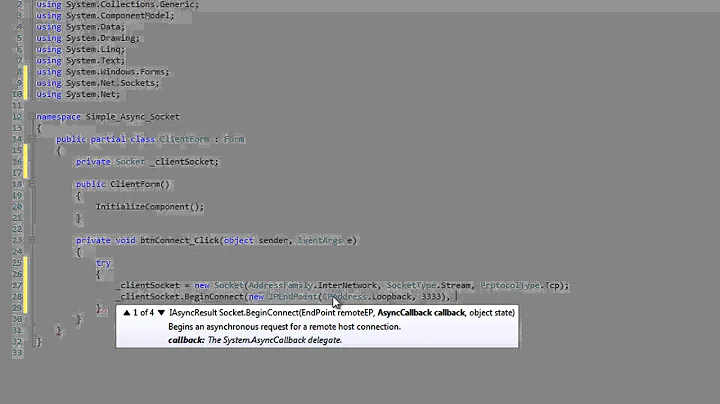Viewport: 720px width, 404px height.
Task: Click the EventArgs parameter type
Action: click(x=320, y=240)
